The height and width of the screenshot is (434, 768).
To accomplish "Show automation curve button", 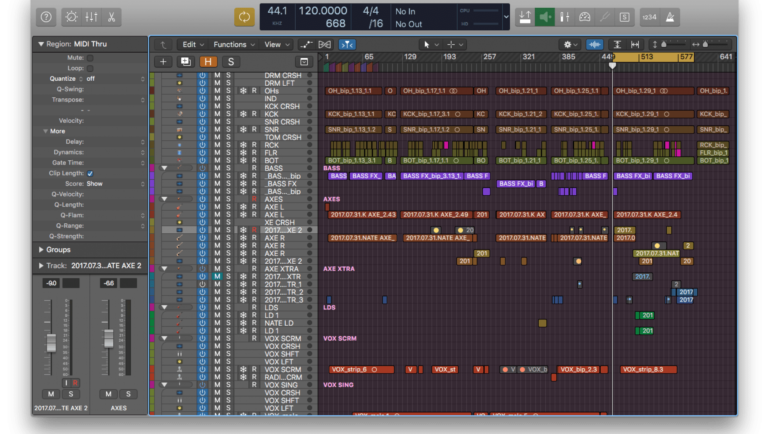I will (306, 45).
